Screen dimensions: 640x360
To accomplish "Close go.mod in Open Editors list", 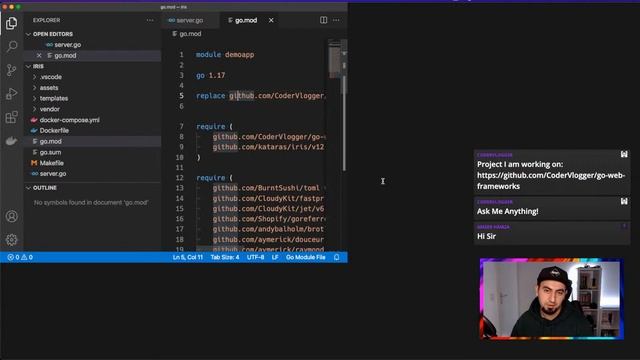I will pos(39,56).
